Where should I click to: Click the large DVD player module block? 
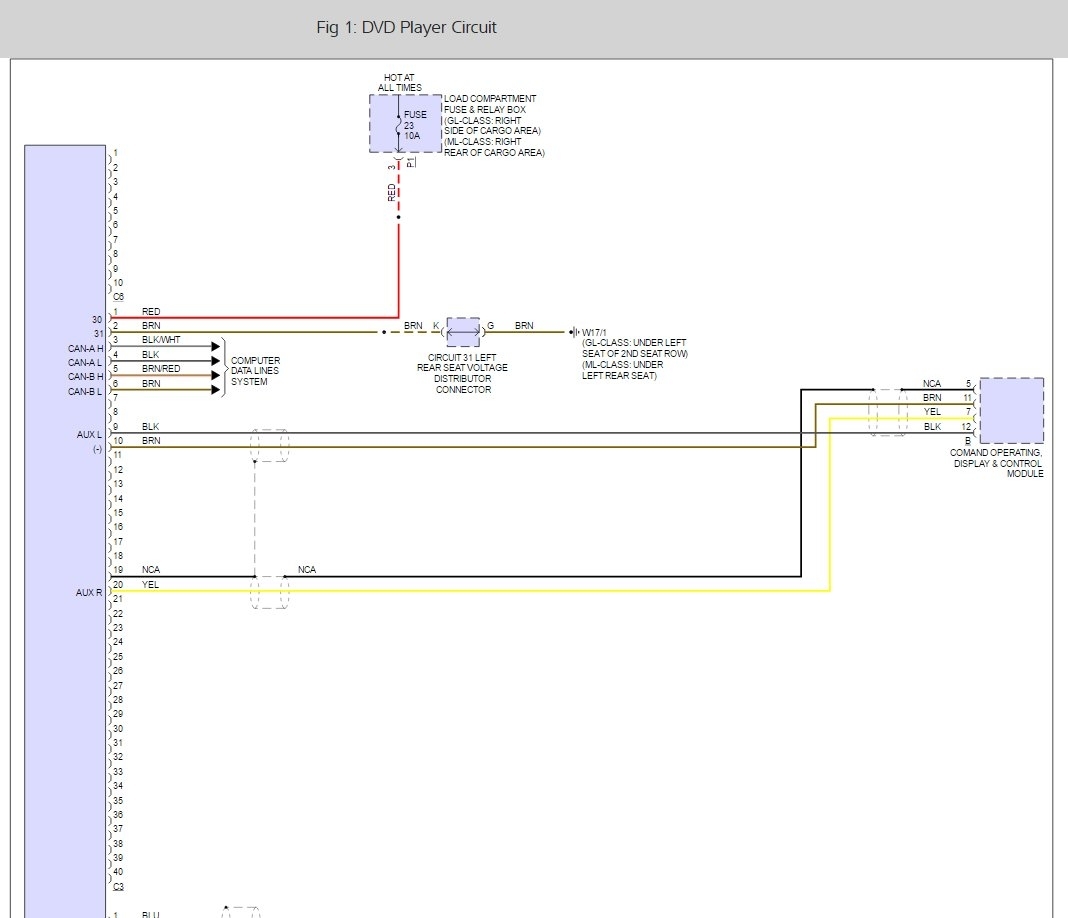tap(65, 530)
